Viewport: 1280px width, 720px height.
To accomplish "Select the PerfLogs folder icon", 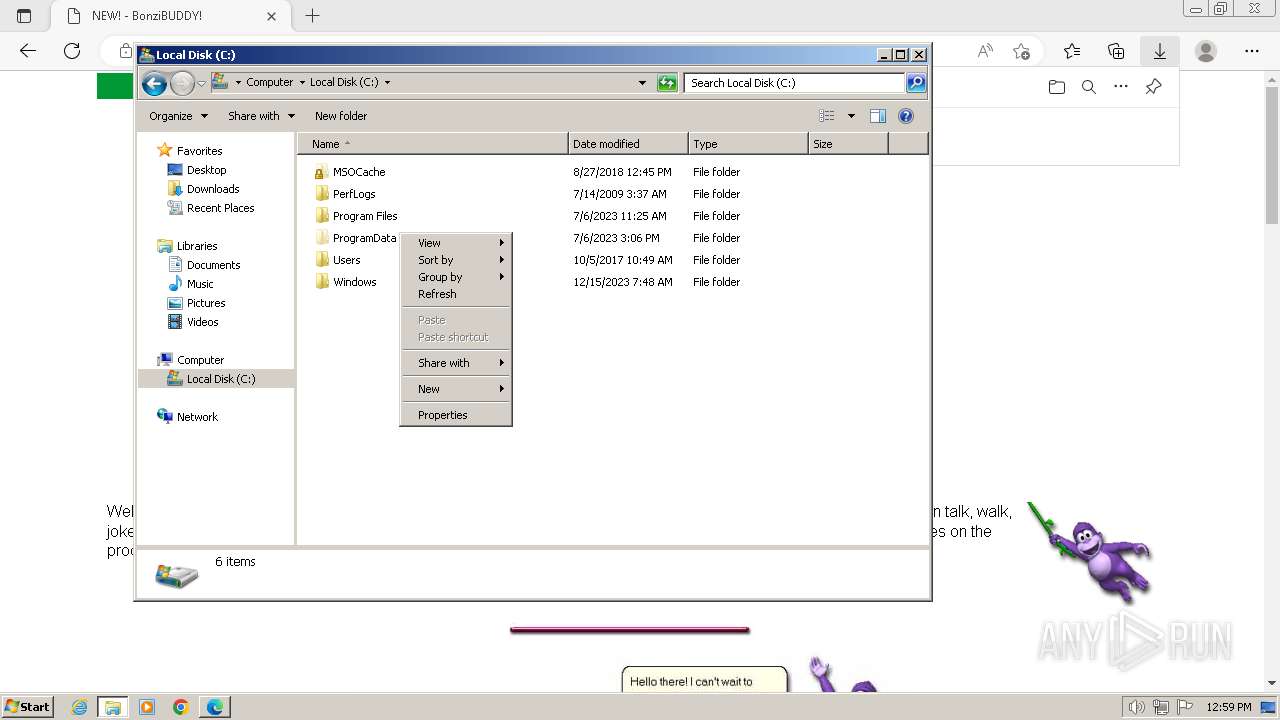I will (x=321, y=194).
